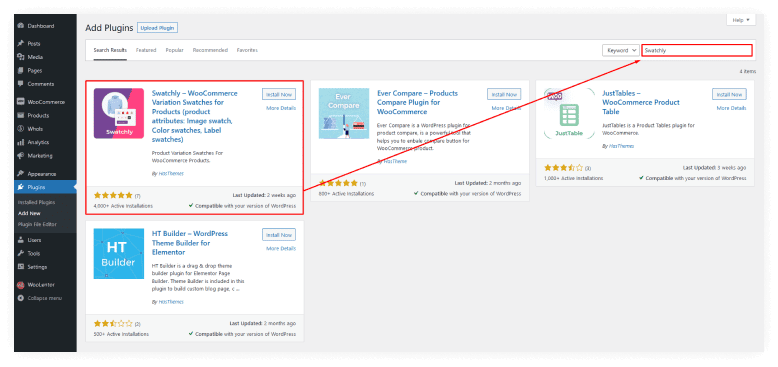This screenshot has width=778, height=367.
Task: Click the WooCommerce icon in sidebar
Action: pyautogui.click(x=21, y=102)
